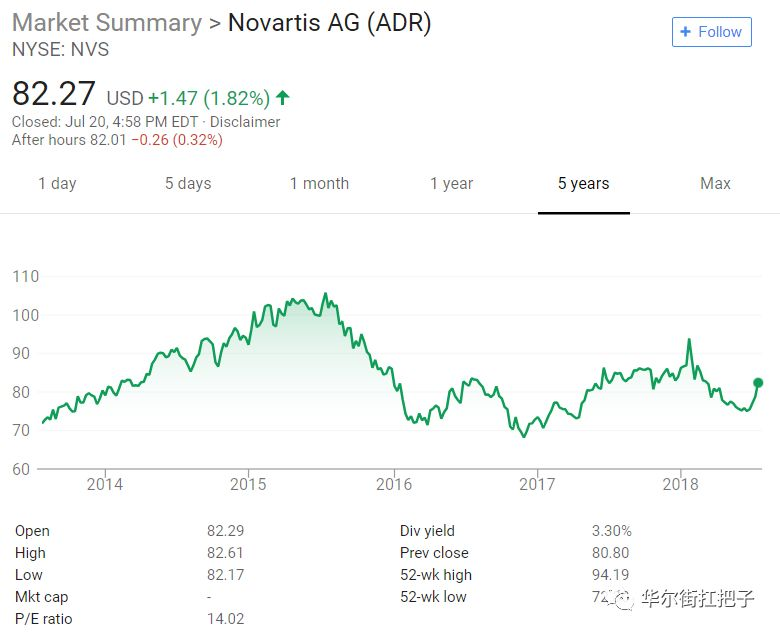Click the 82.27 price value

click(53, 94)
